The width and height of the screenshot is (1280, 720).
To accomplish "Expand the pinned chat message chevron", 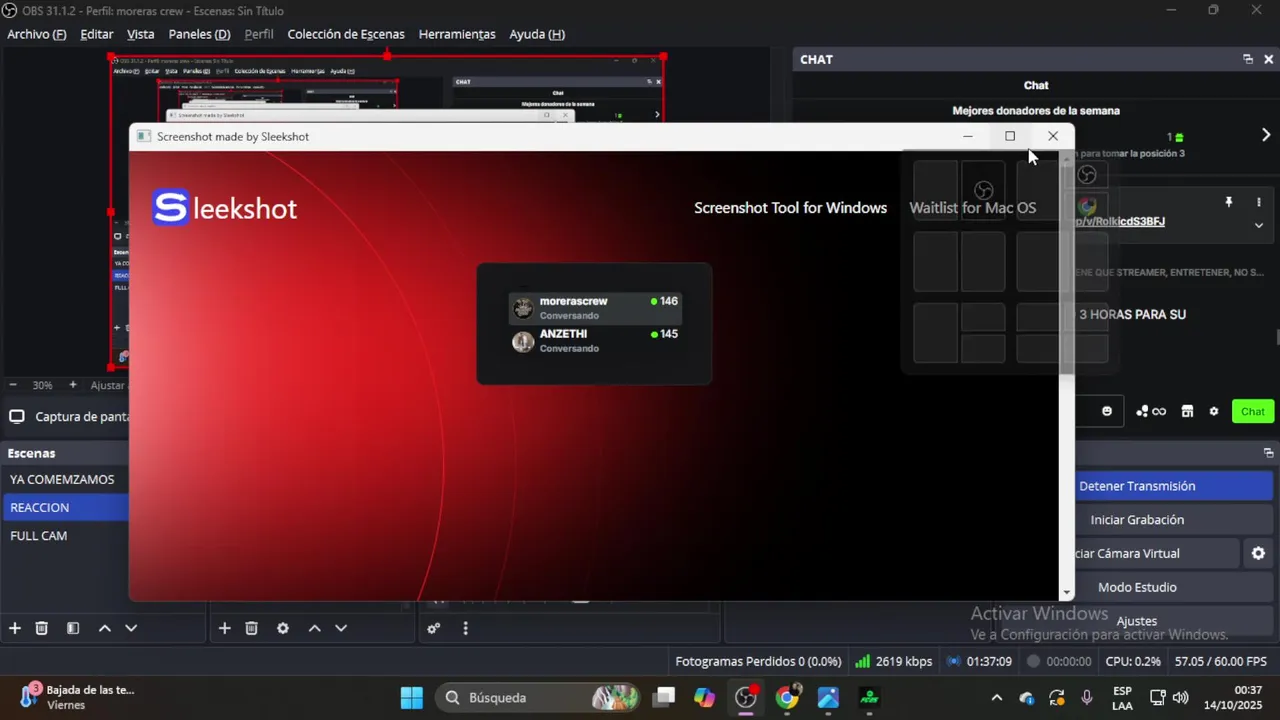I will click(x=1259, y=225).
